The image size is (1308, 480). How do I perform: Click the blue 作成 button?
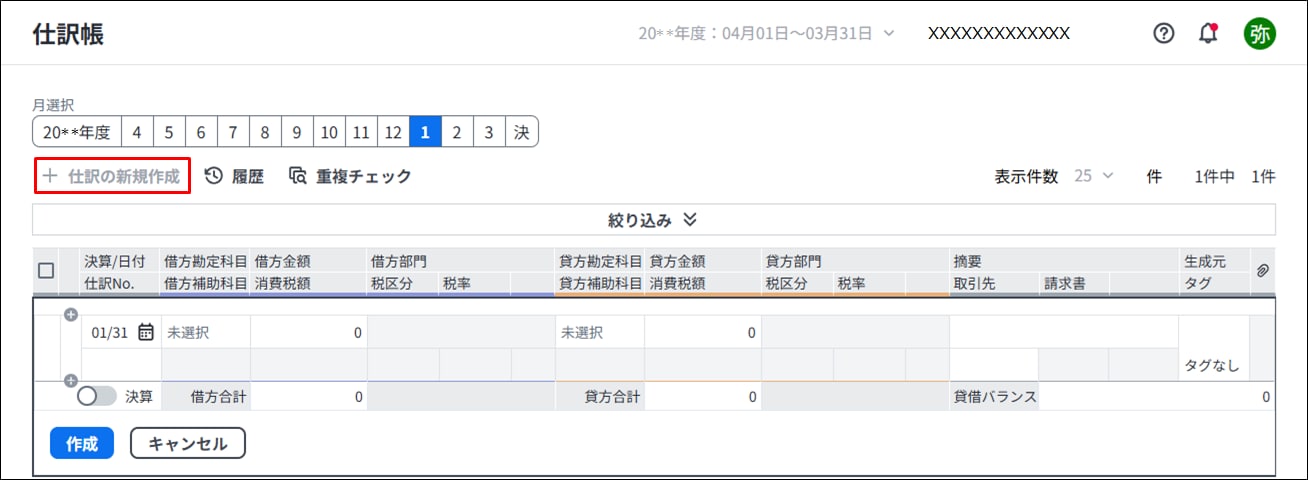pyautogui.click(x=81, y=443)
